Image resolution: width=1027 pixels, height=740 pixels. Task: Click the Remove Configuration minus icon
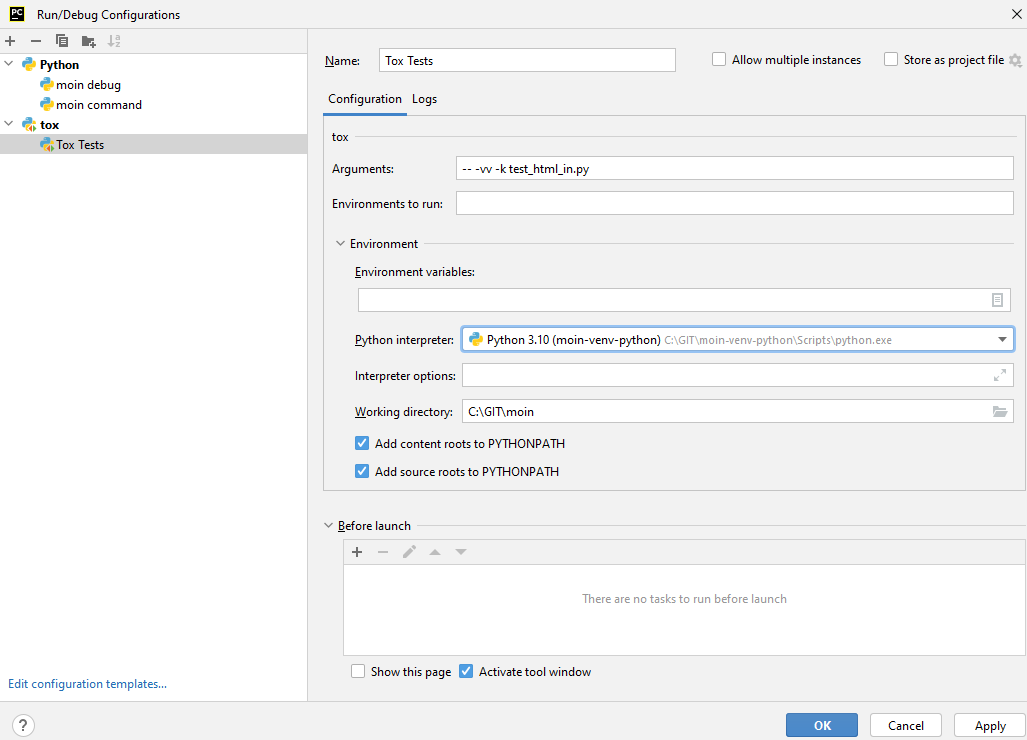pyautogui.click(x=36, y=41)
